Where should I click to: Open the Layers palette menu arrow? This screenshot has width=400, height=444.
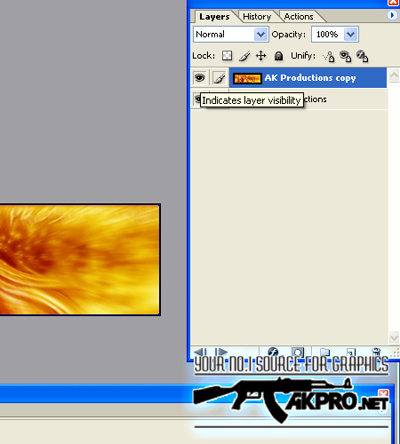[392, 15]
